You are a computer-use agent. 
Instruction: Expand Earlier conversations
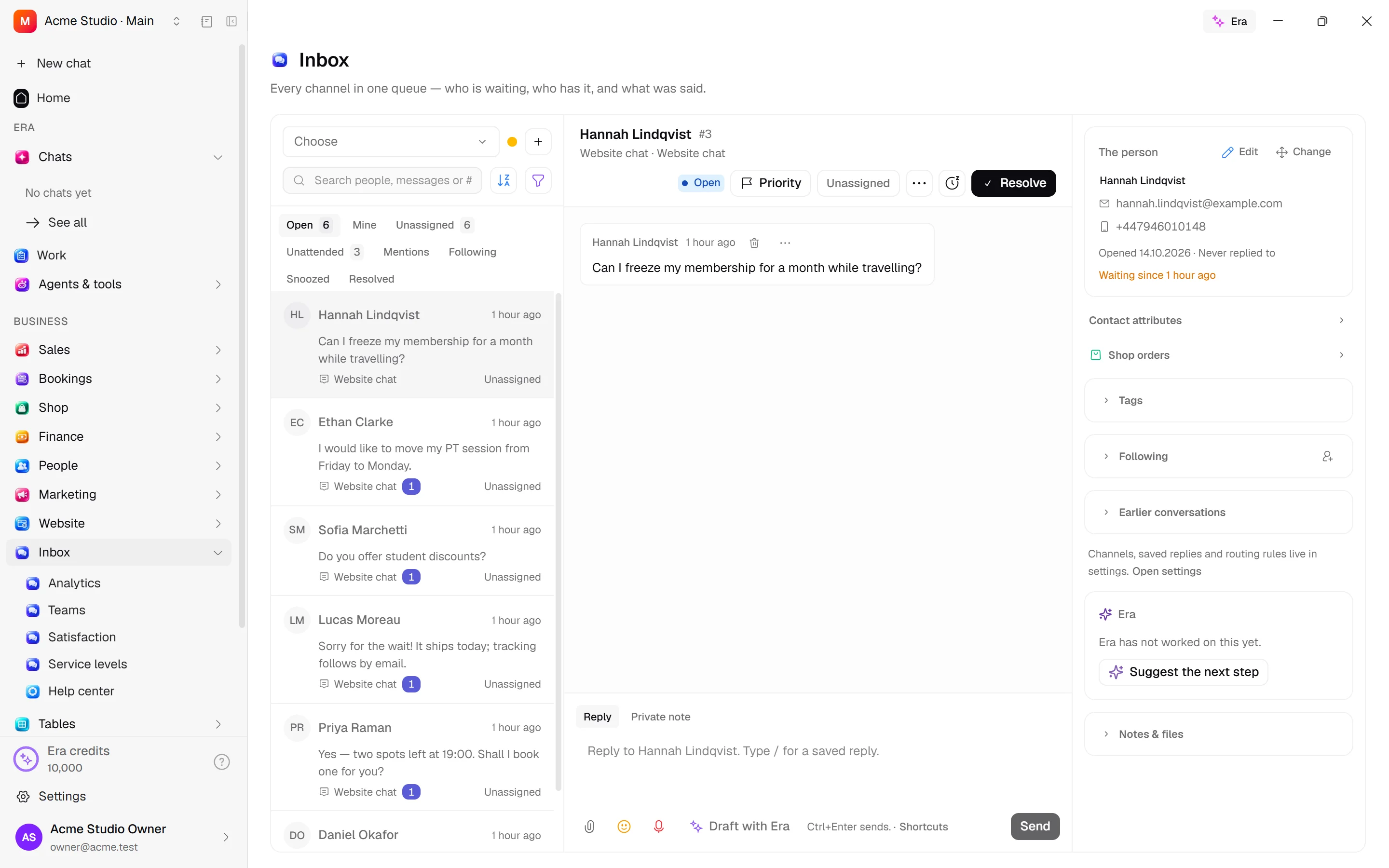pyautogui.click(x=1218, y=512)
